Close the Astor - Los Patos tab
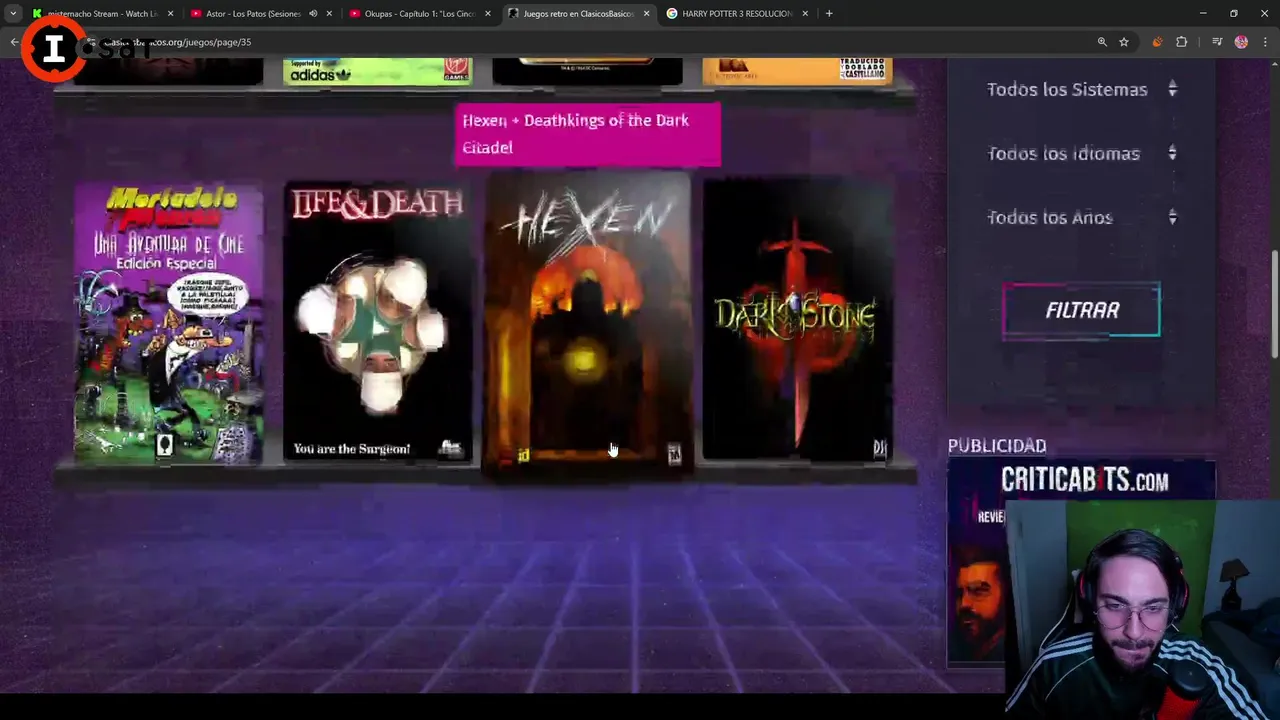Screen dimensions: 1280x720 pos(329,14)
